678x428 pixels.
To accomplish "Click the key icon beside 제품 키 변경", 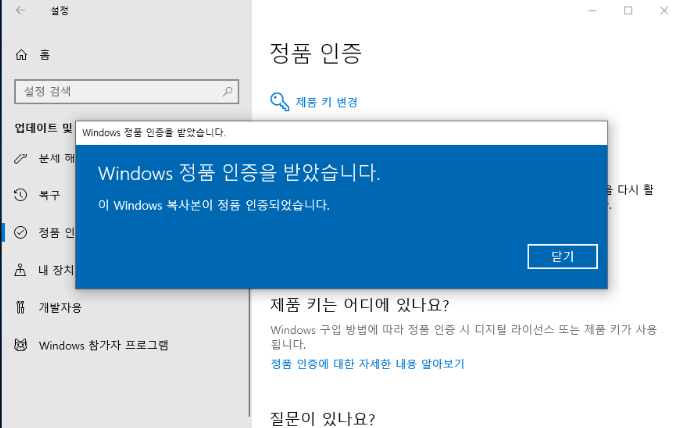I will 279,102.
